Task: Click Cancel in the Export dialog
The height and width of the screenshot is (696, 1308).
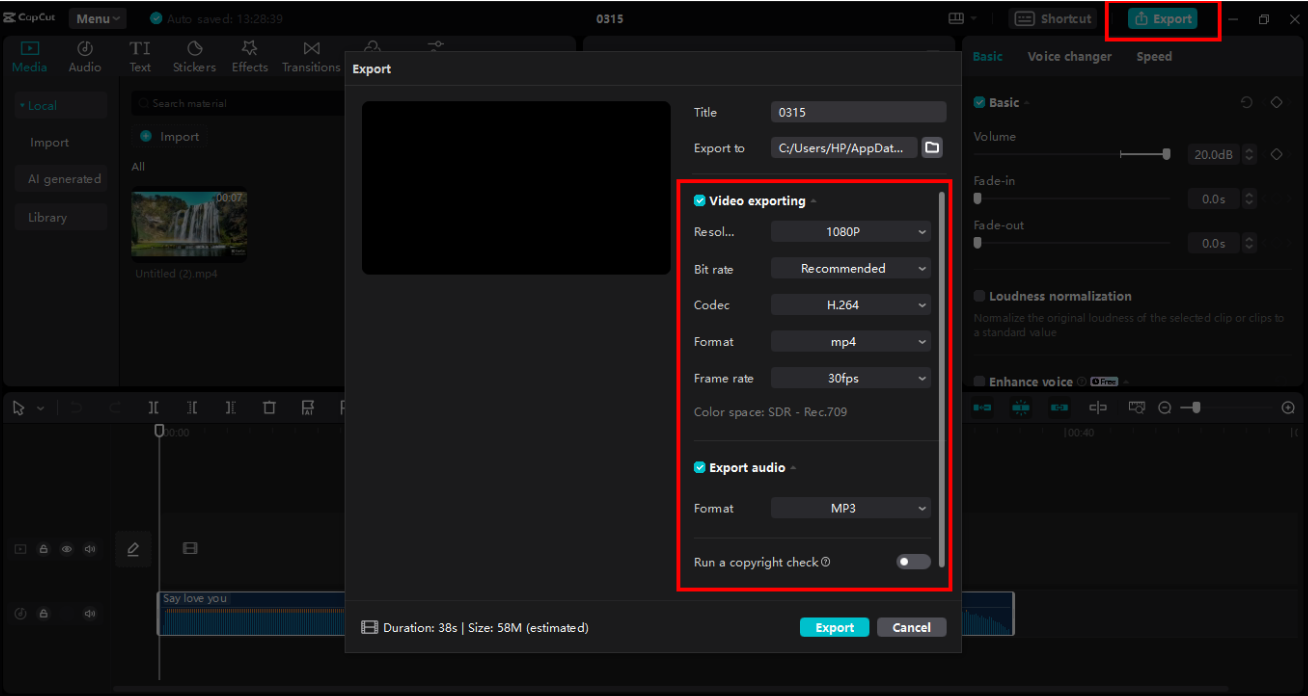Action: pos(911,628)
